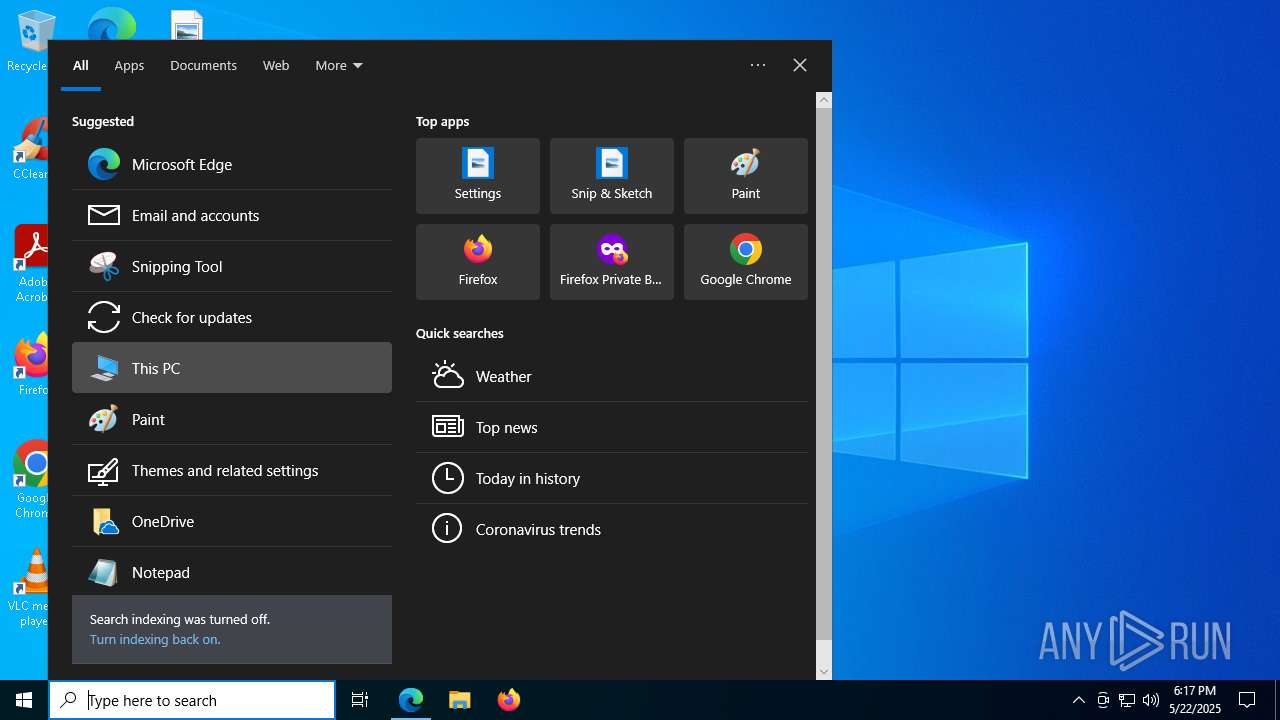Expand the More dropdown

[339, 65]
